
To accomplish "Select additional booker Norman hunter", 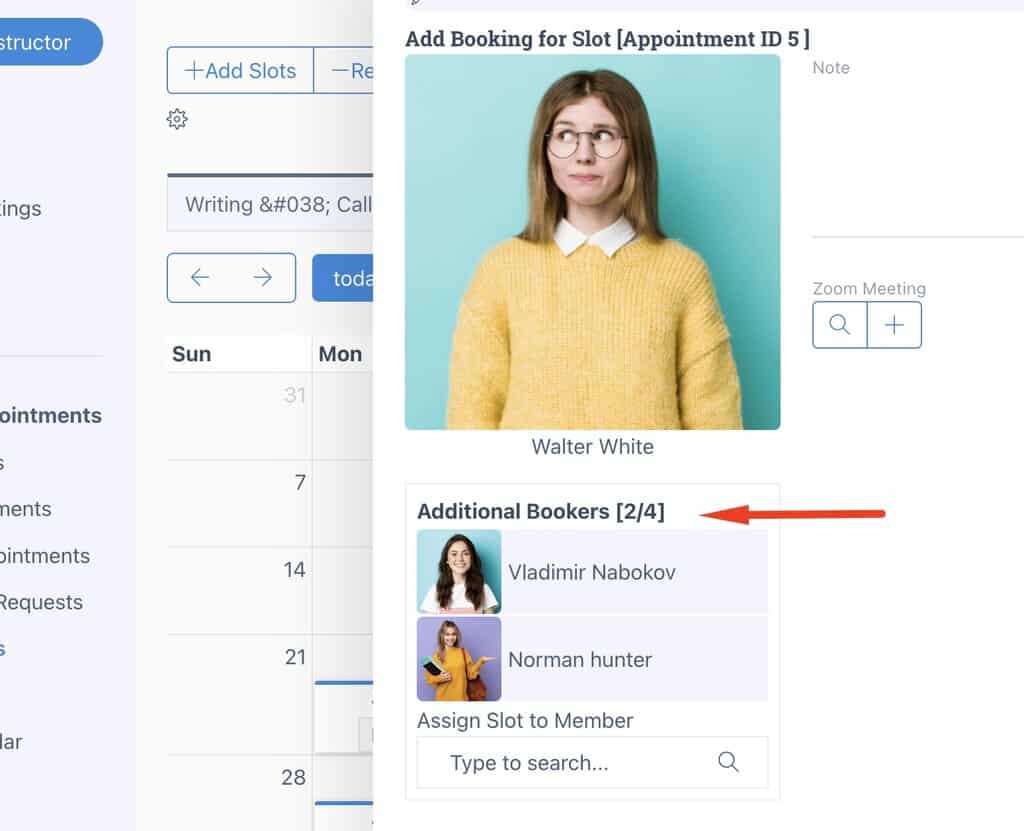I will click(592, 659).
